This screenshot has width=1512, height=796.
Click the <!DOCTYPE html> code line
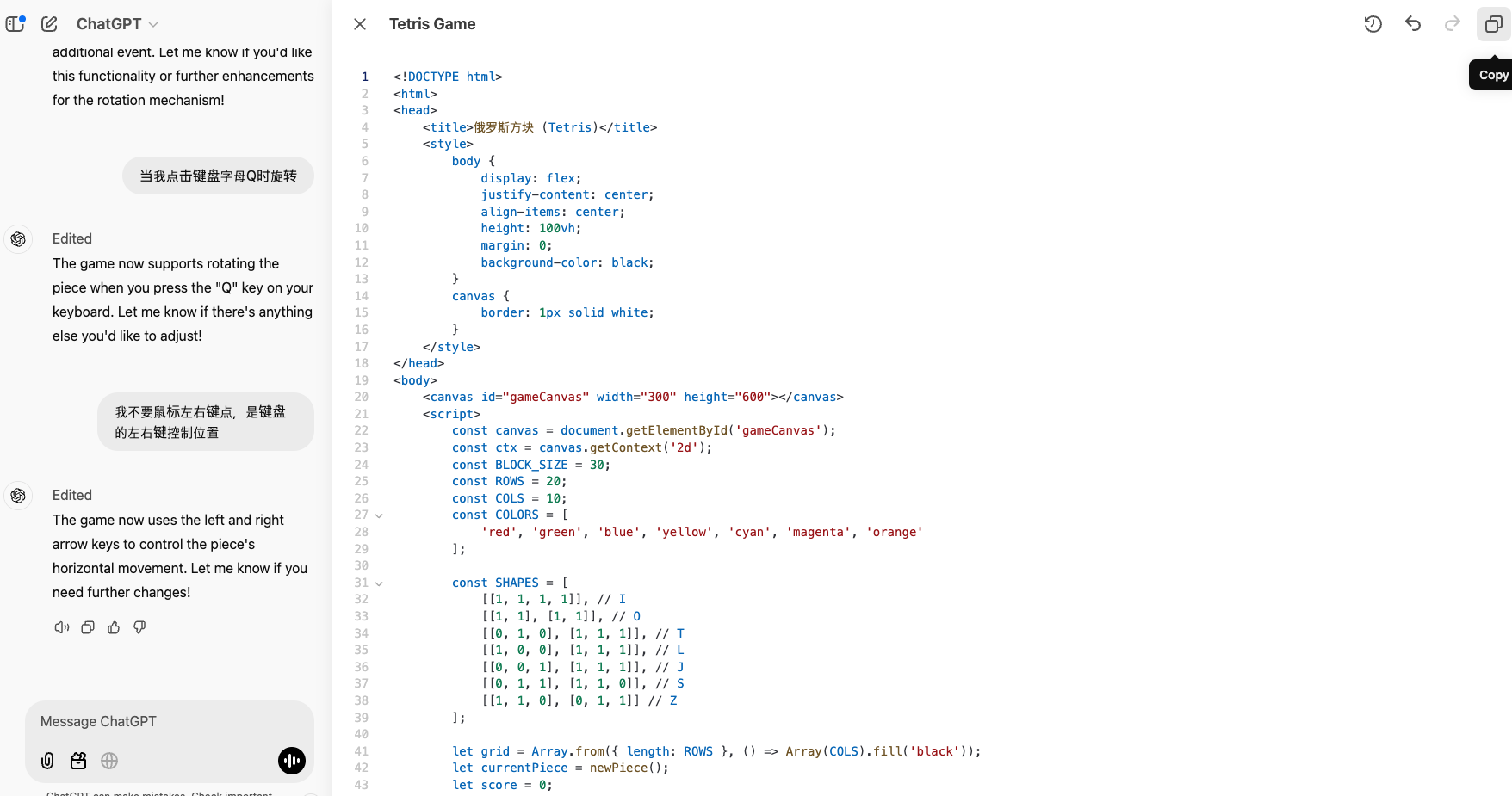coord(448,77)
